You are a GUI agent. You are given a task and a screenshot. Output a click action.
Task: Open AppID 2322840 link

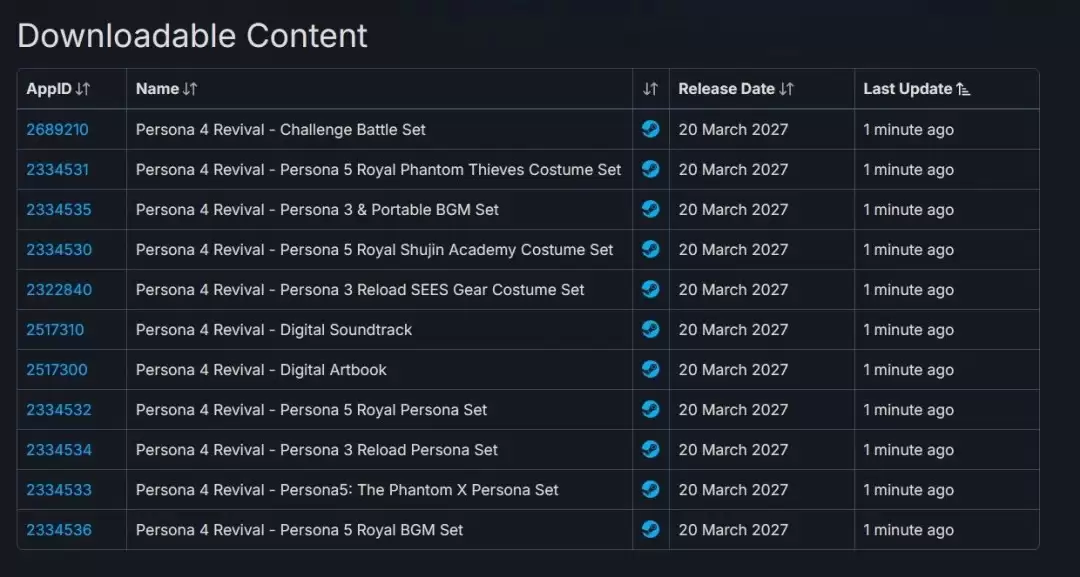[x=58, y=290]
